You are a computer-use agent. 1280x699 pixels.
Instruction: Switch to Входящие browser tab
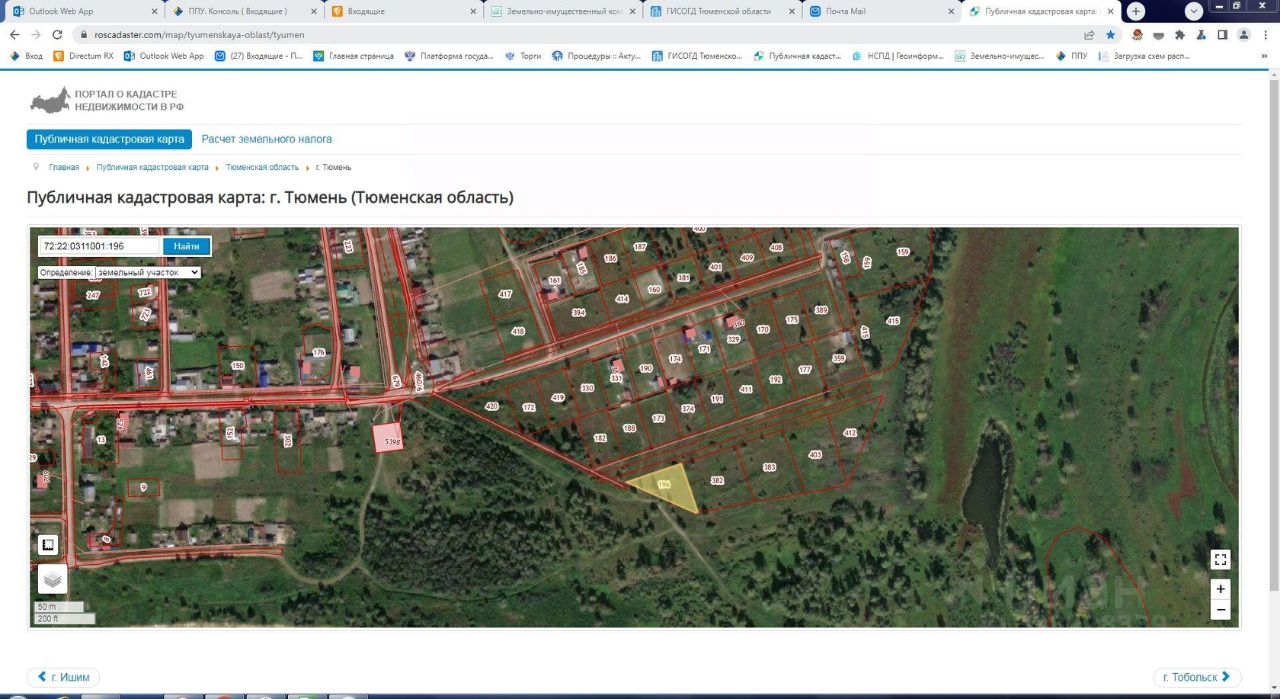tap(403, 11)
